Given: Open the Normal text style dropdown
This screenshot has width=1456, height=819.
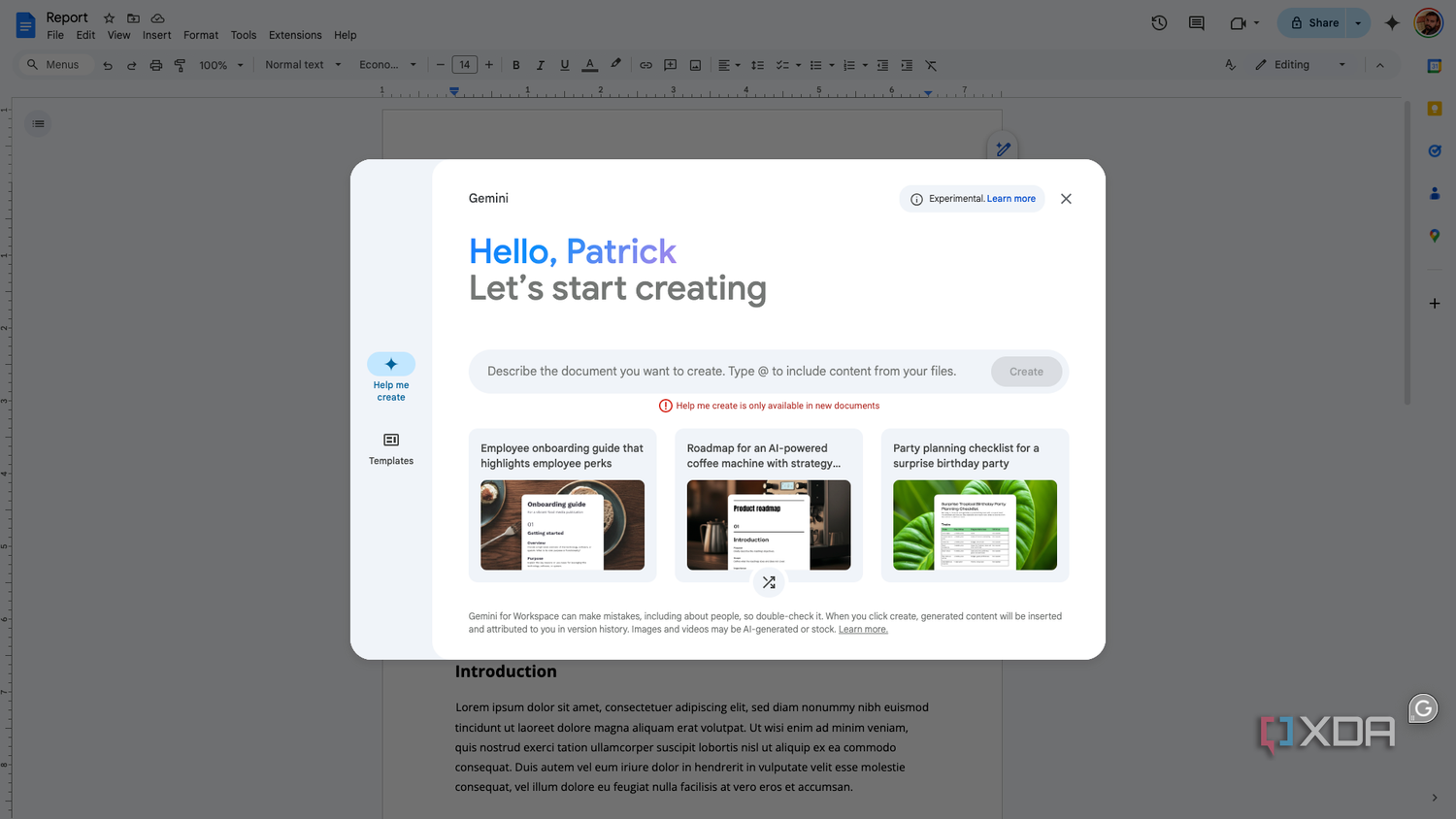Looking at the screenshot, I should point(304,65).
